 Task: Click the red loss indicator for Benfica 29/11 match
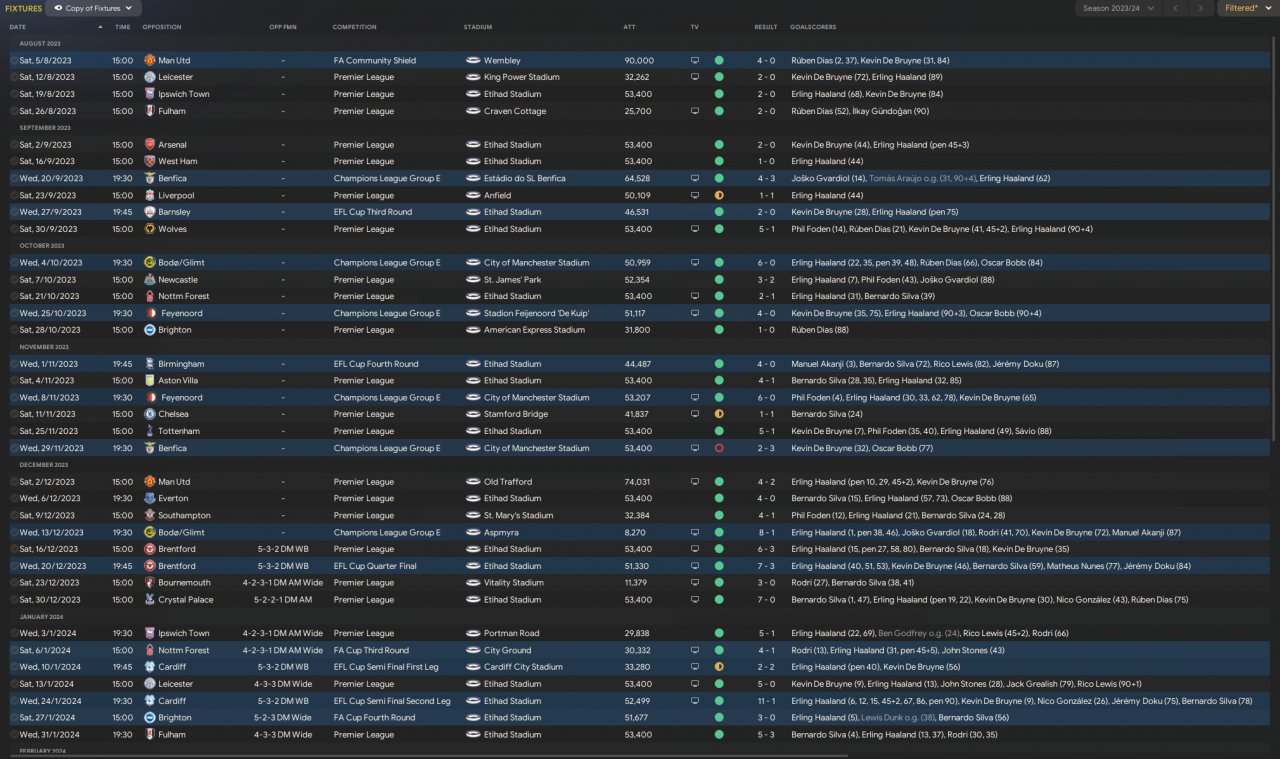718,448
